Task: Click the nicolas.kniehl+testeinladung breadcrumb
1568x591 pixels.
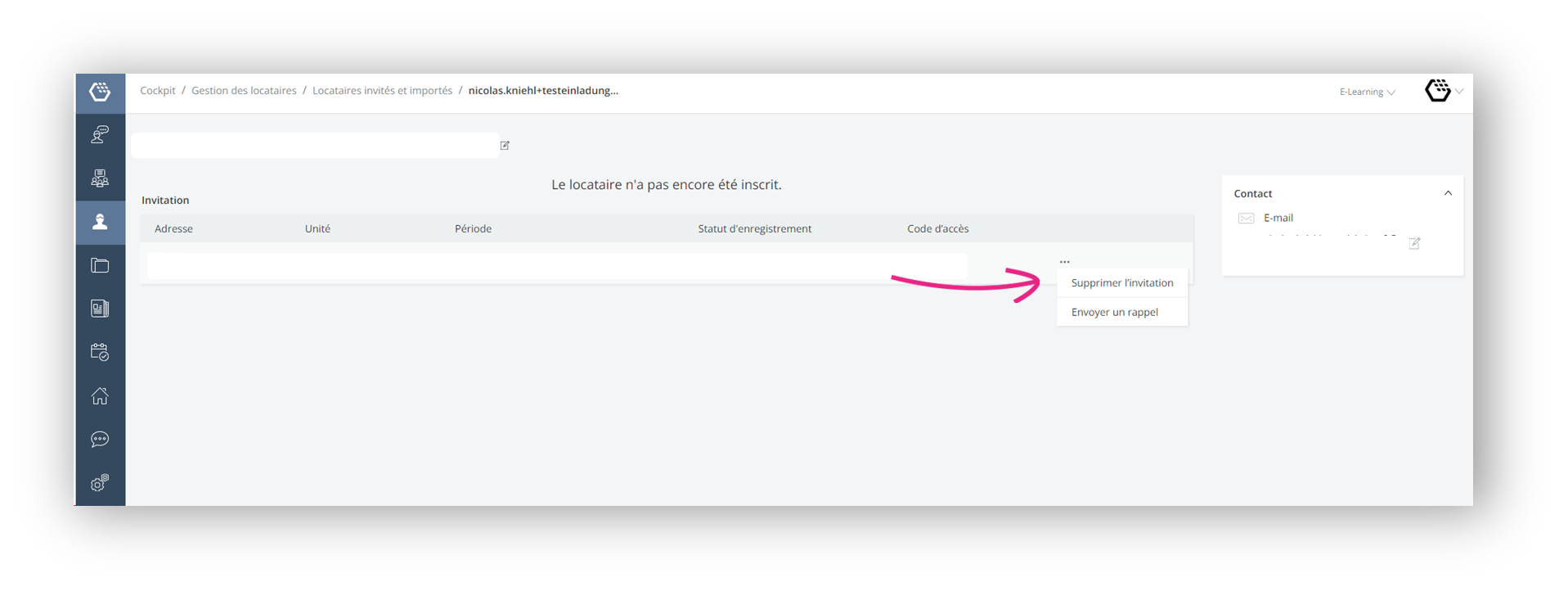Action: (x=543, y=91)
